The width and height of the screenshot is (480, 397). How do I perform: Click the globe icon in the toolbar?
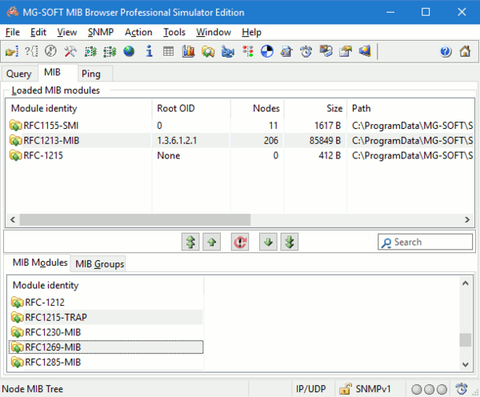[x=129, y=52]
